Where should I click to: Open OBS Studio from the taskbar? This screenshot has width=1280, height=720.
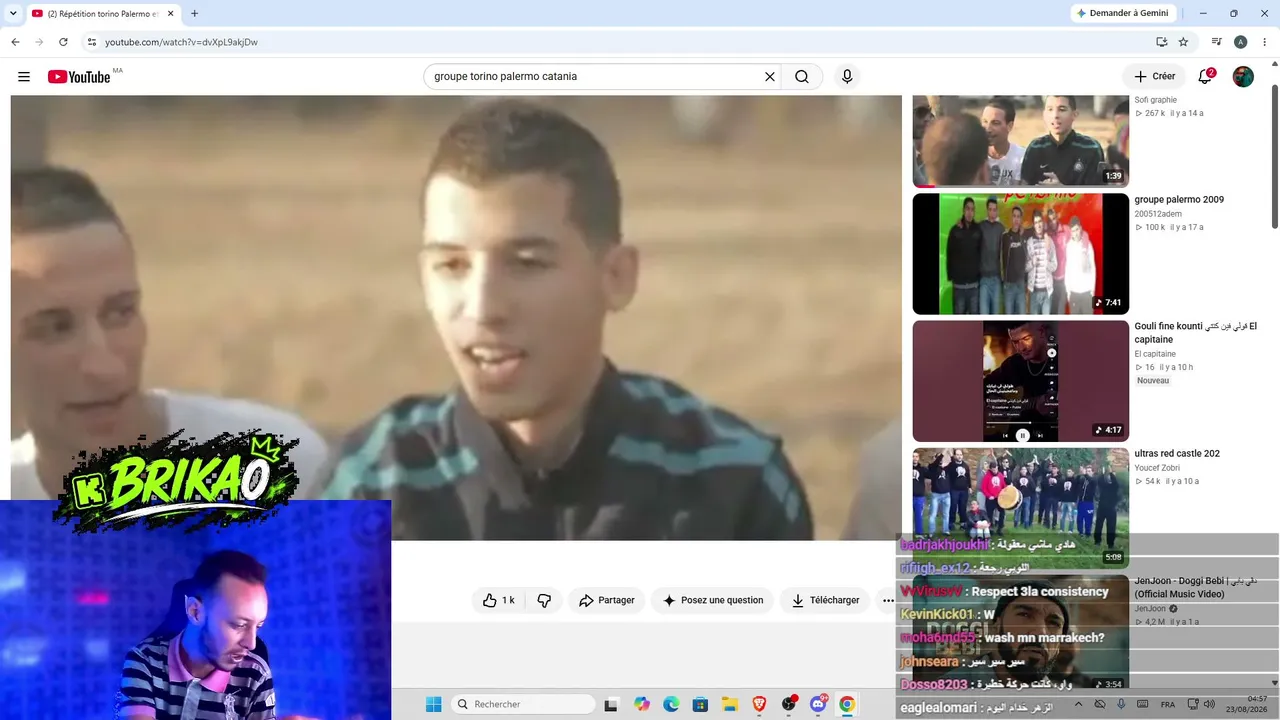click(789, 704)
